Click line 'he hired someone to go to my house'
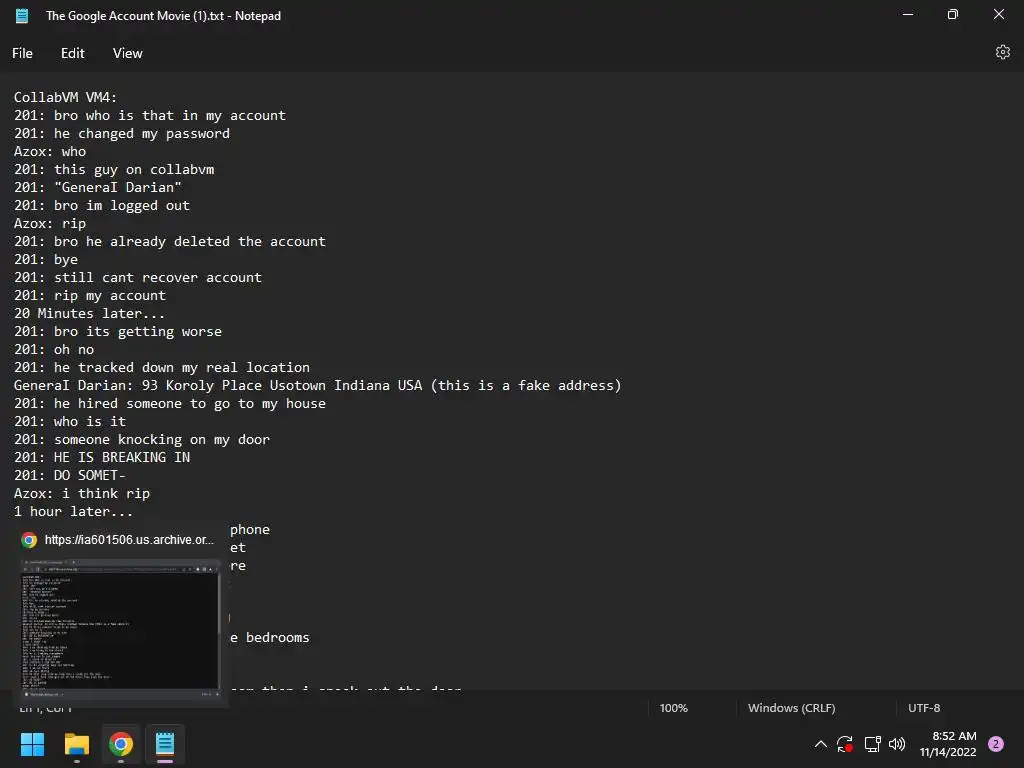The image size is (1024, 768). [x=189, y=404]
